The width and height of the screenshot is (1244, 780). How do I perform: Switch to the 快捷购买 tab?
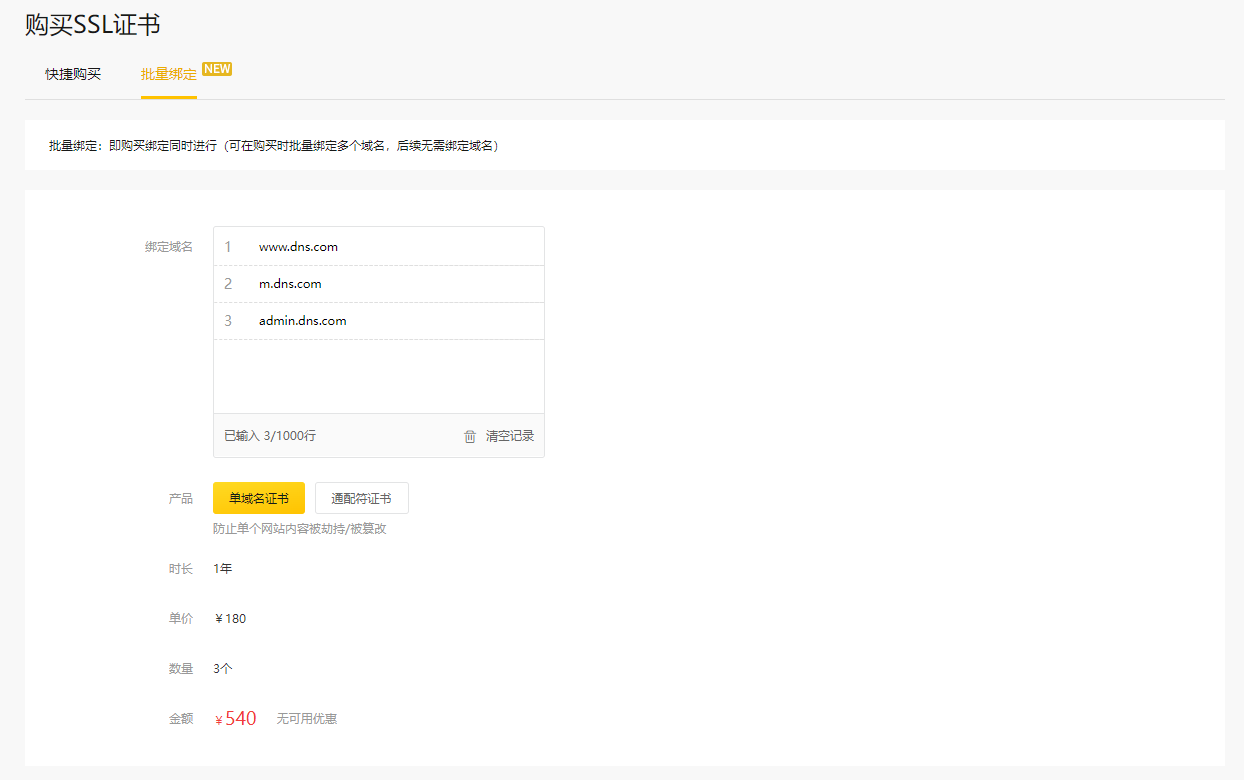tap(73, 74)
